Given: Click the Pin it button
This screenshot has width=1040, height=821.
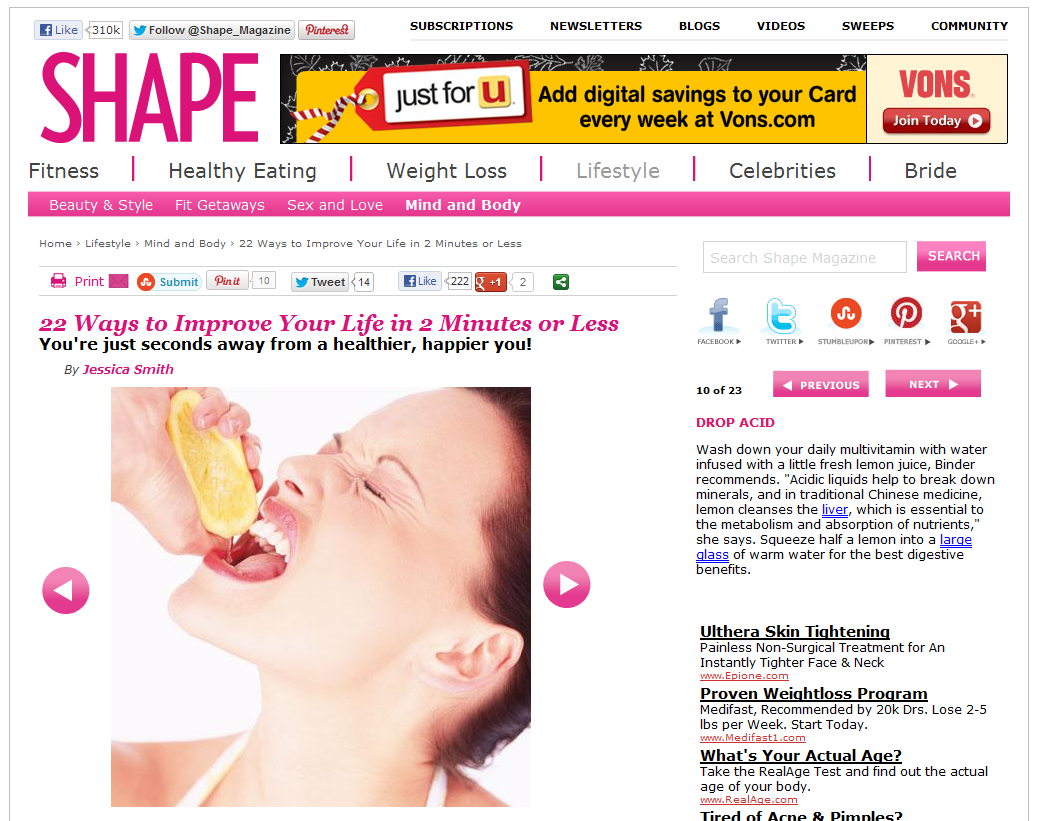Looking at the screenshot, I should pos(228,281).
